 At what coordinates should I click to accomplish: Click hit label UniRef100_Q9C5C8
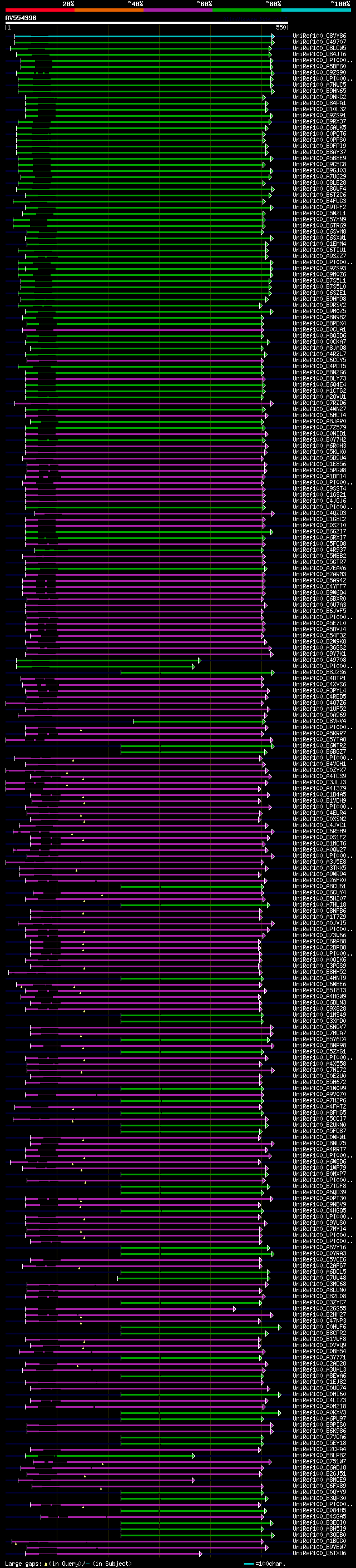click(319, 164)
